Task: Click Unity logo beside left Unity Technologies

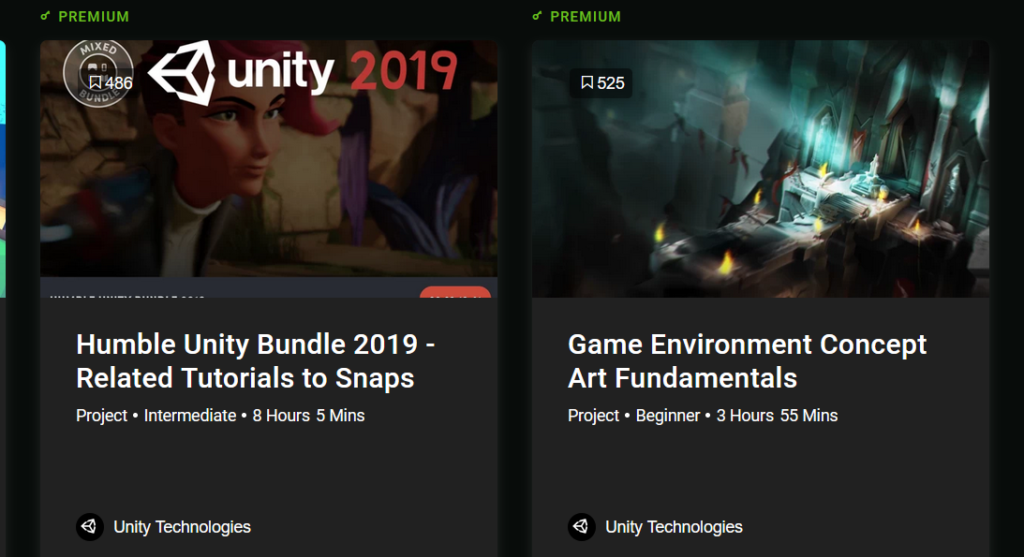Action: 90,526
